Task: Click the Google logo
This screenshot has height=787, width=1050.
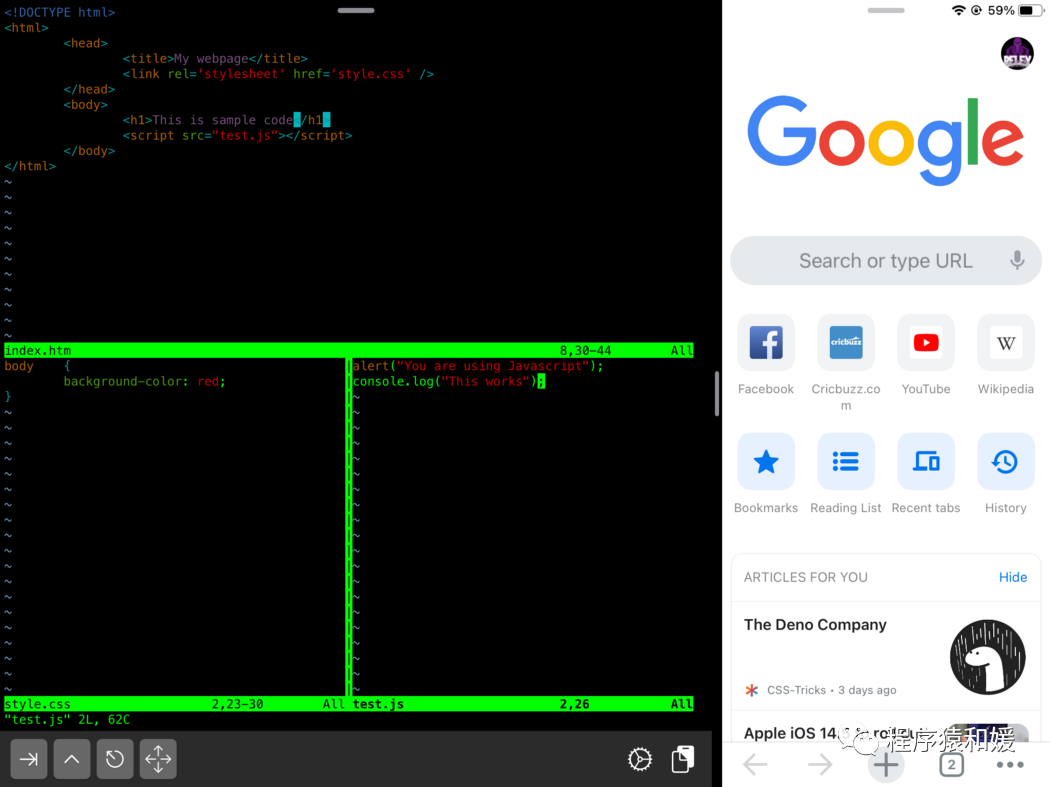Action: tap(885, 140)
